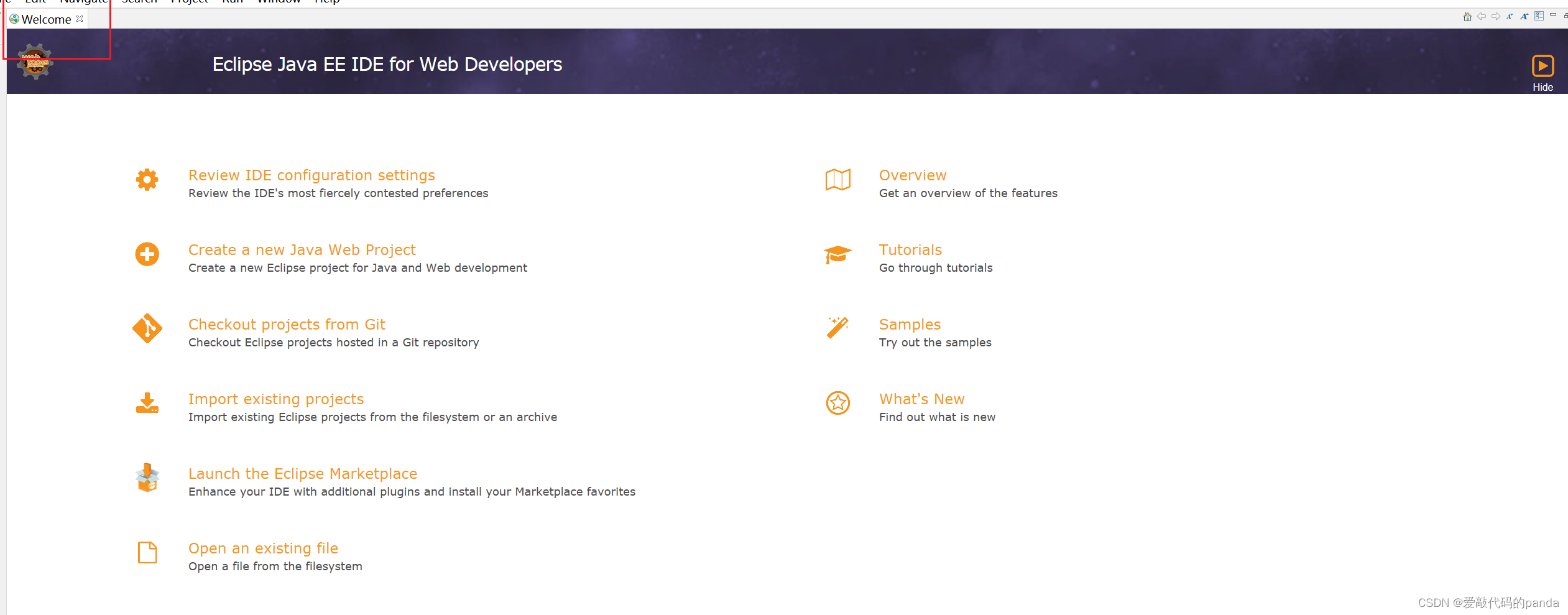Open an existing file link
Image resolution: width=1568 pixels, height=615 pixels.
pos(263,548)
